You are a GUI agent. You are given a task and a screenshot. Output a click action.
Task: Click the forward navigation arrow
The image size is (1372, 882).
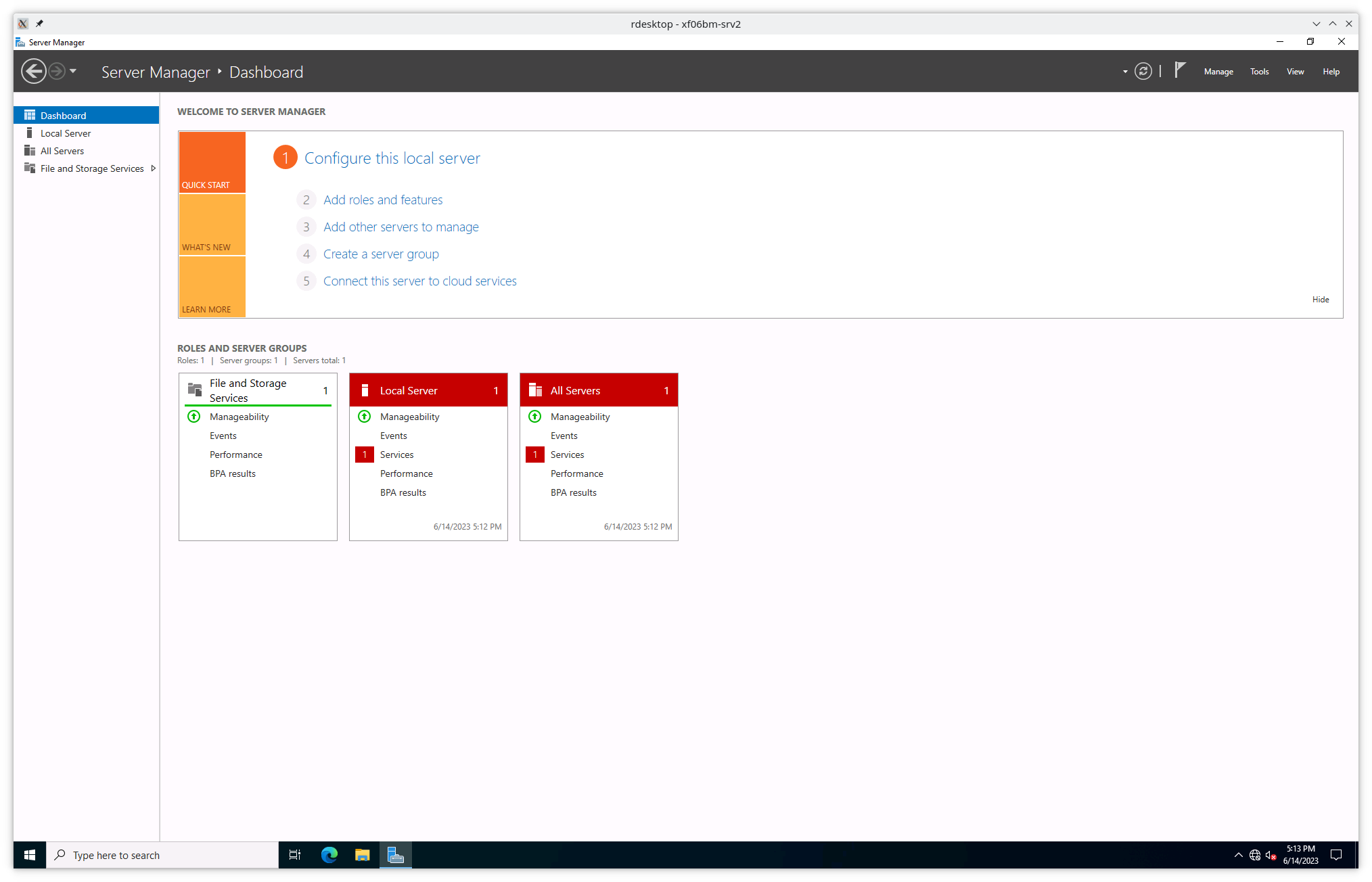pos(57,71)
